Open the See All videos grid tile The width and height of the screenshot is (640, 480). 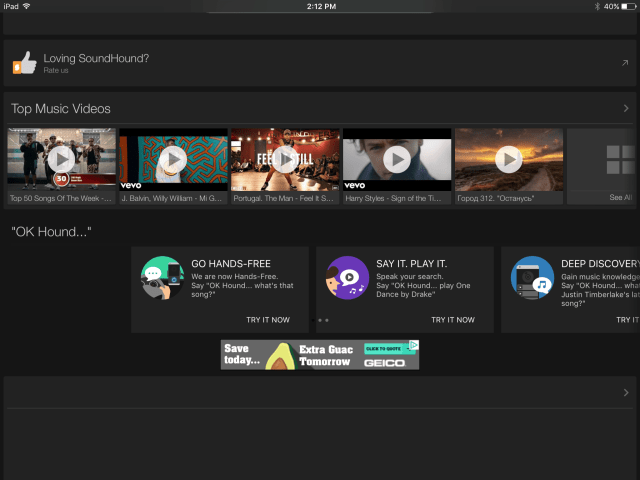(x=602, y=166)
